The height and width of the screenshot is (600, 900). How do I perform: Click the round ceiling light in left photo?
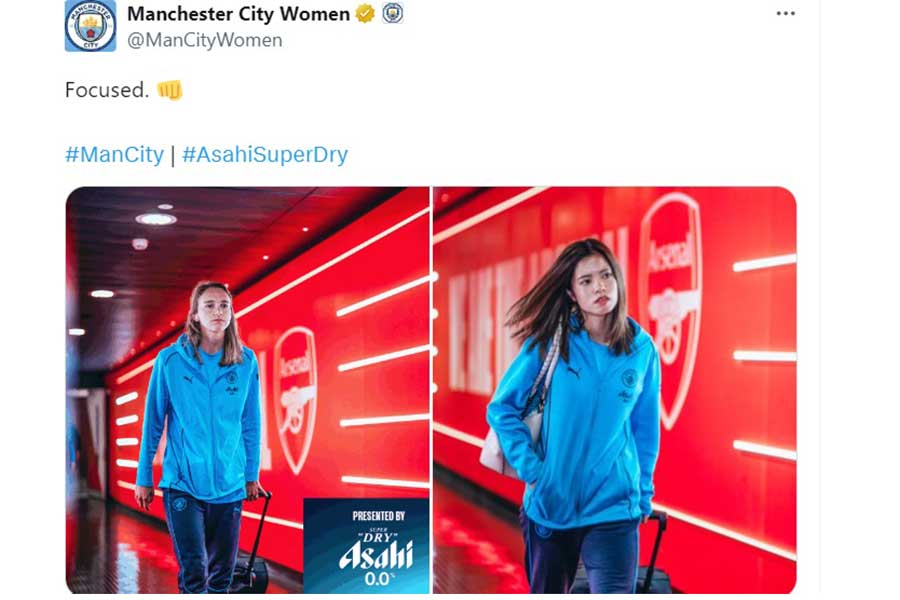[155, 219]
